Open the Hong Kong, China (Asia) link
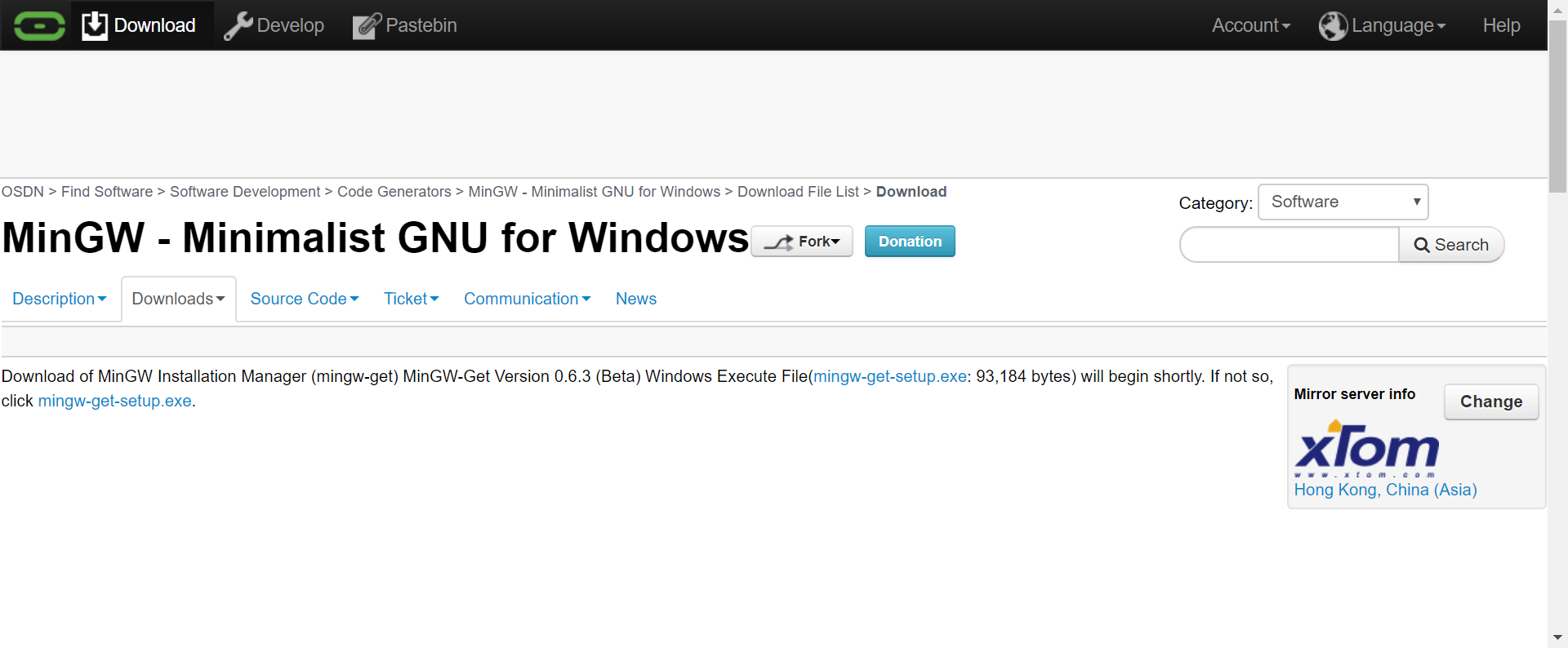This screenshot has height=648, width=1568. pos(1385,490)
